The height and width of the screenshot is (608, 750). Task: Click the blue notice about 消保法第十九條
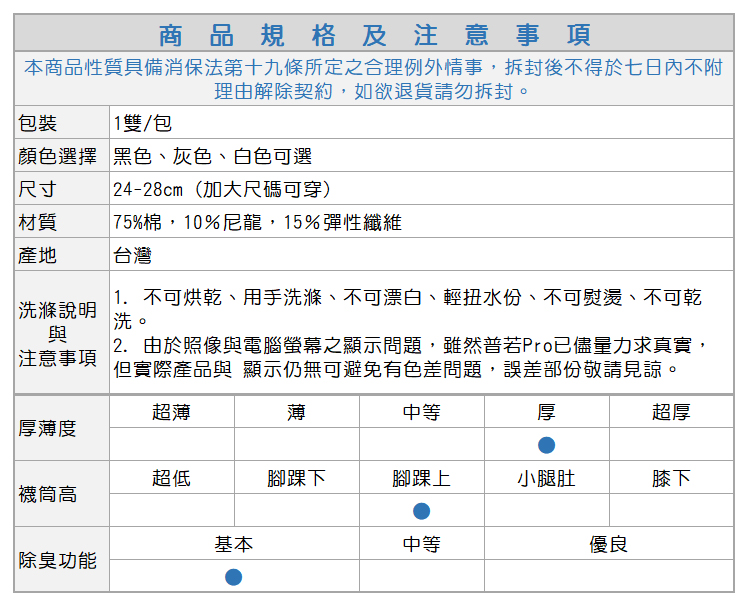(374, 79)
